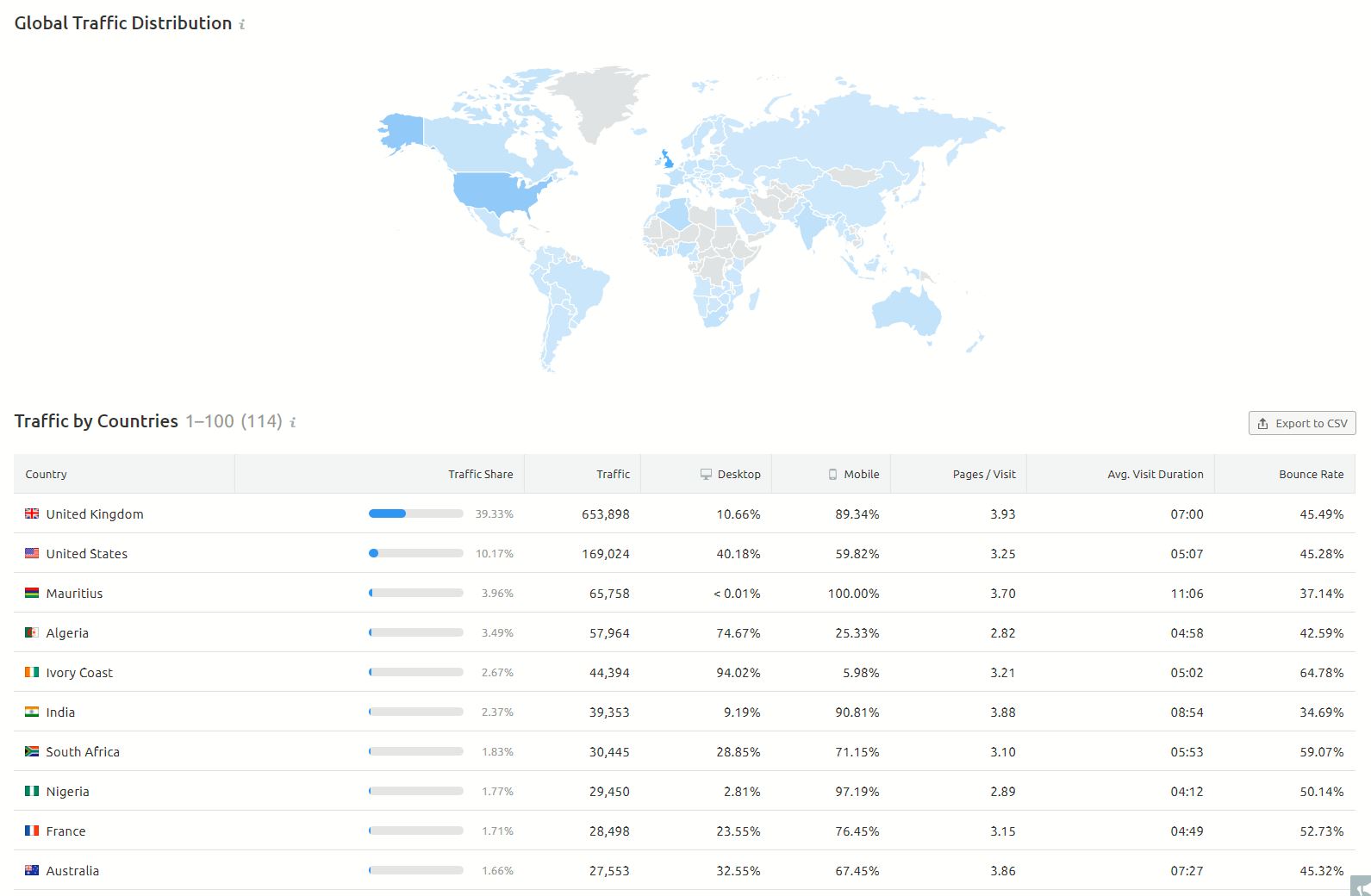Click United States traffic share bar
1371x896 pixels.
[416, 553]
